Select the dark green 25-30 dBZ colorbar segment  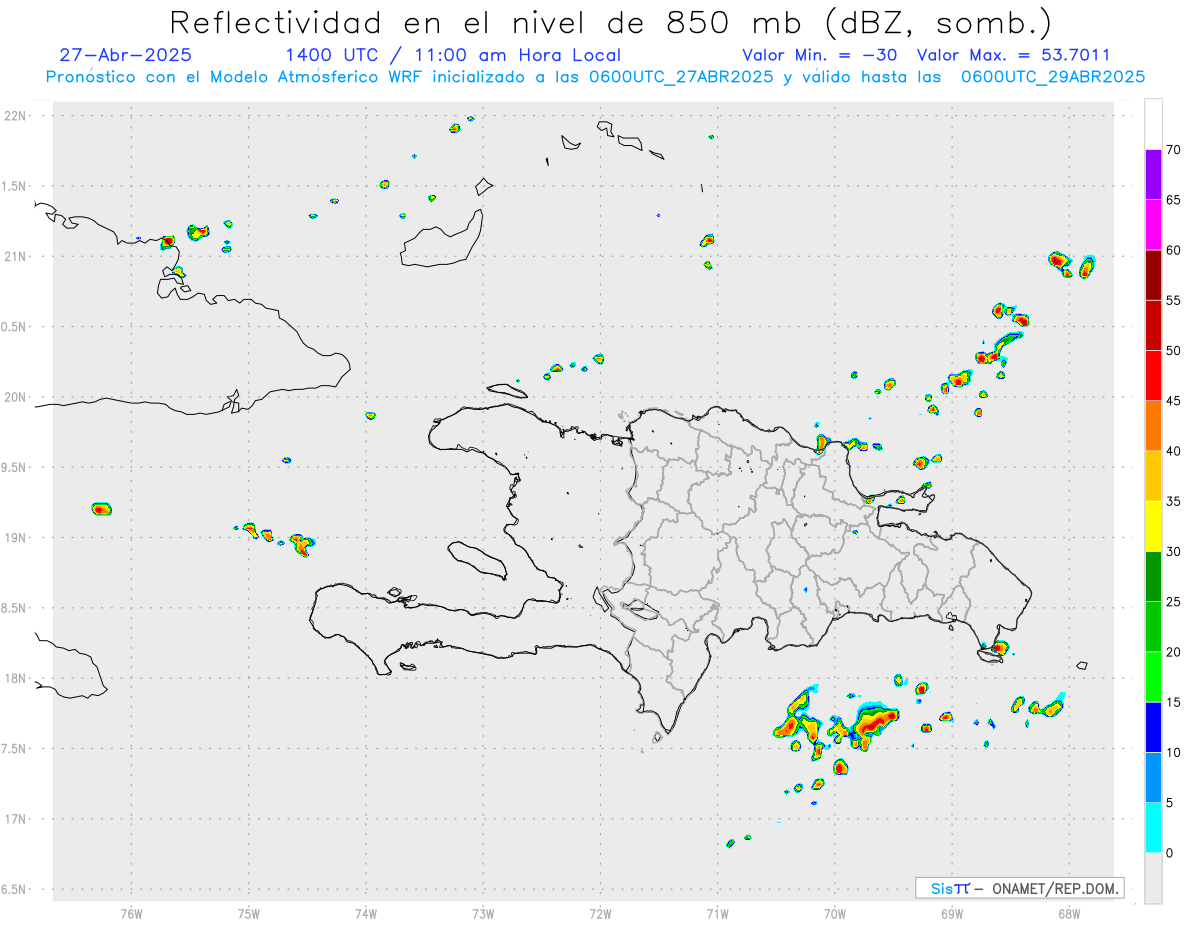tap(1153, 577)
